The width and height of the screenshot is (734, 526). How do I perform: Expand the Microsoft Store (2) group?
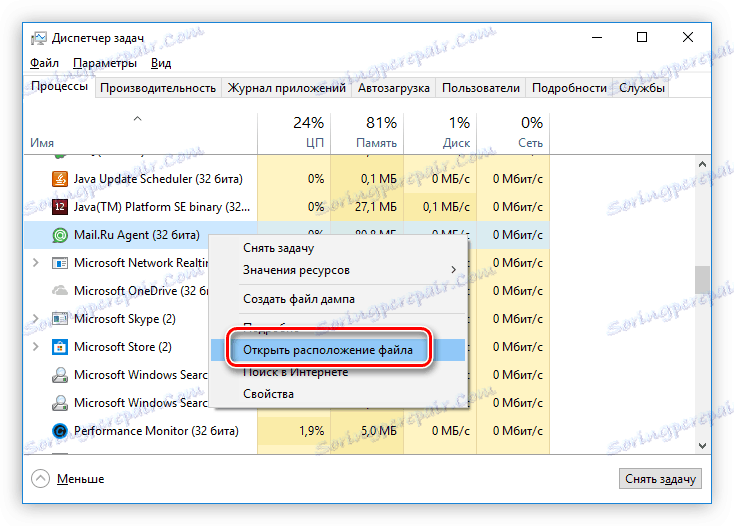[x=36, y=347]
